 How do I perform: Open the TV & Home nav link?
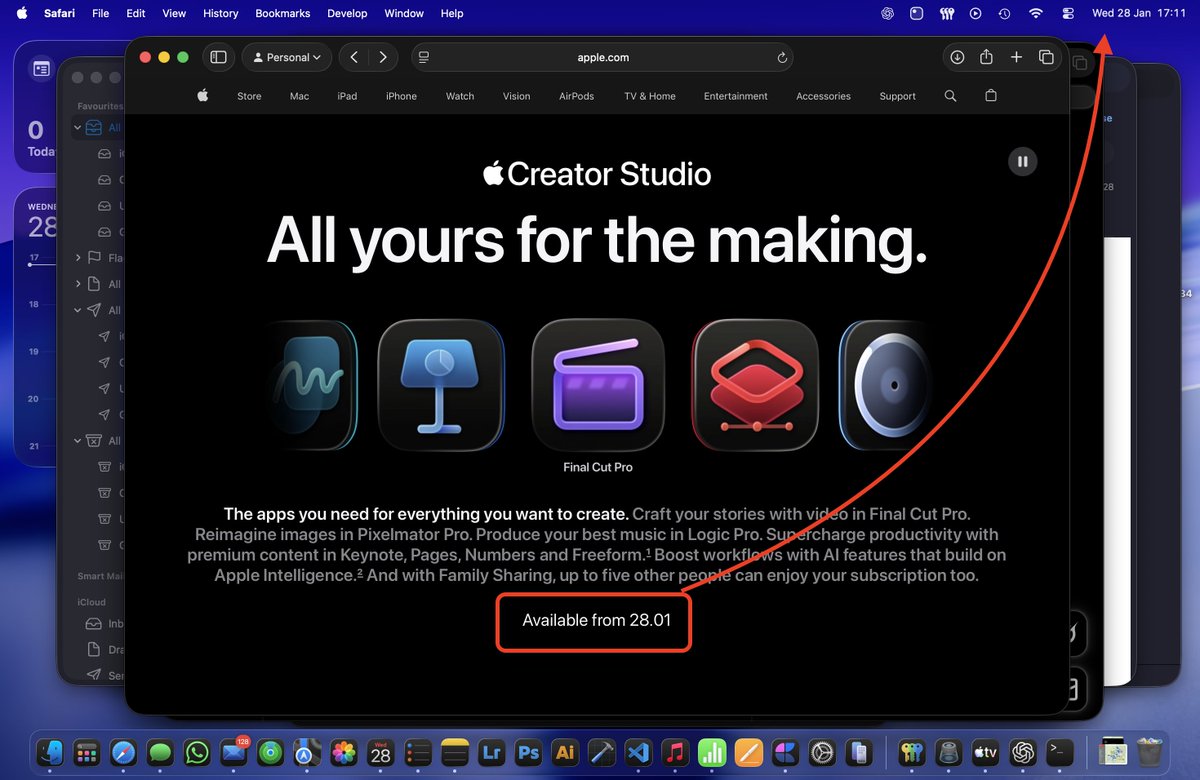(650, 96)
